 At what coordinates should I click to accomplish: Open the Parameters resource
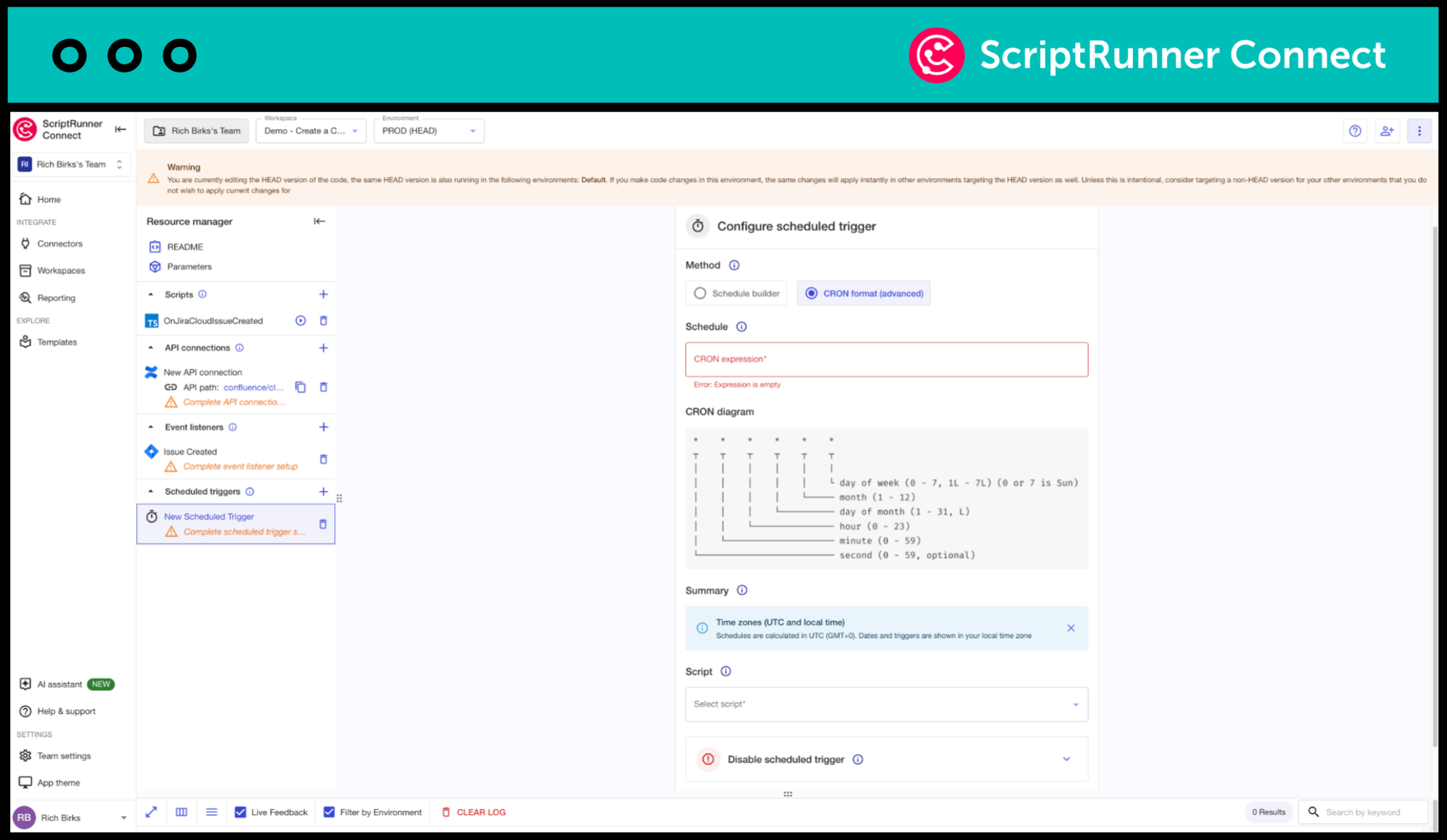click(x=190, y=267)
